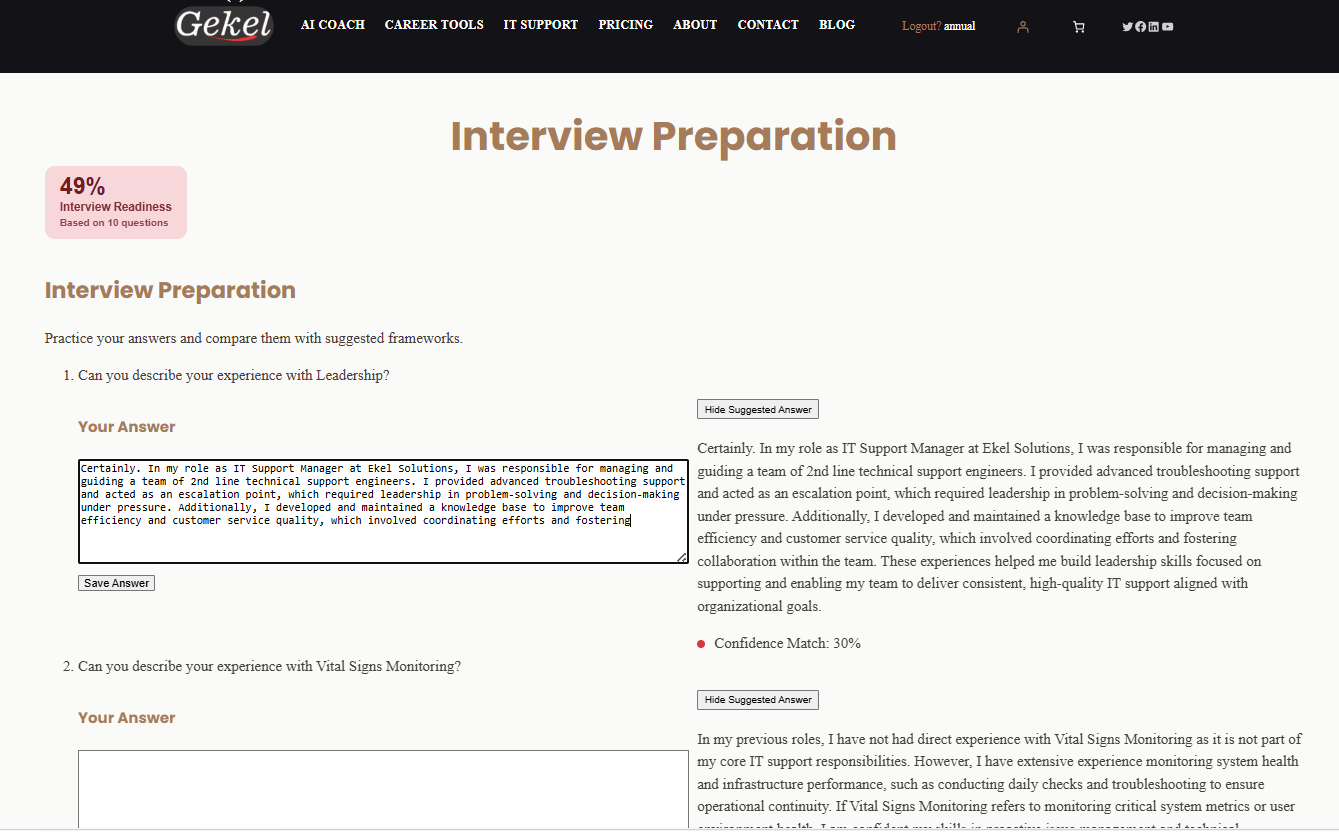This screenshot has width=1339, height=833.
Task: Click 'Confidence Match: 30%' text
Action: 787,643
